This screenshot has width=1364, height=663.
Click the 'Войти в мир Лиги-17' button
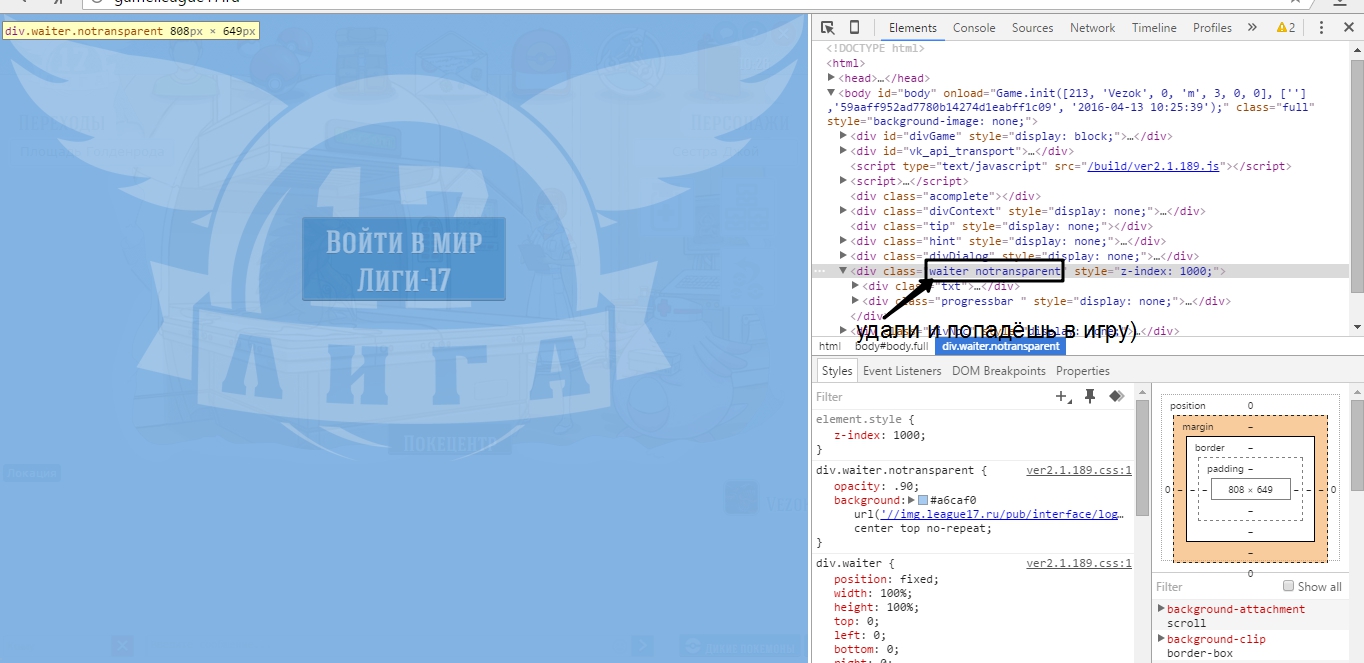(404, 259)
